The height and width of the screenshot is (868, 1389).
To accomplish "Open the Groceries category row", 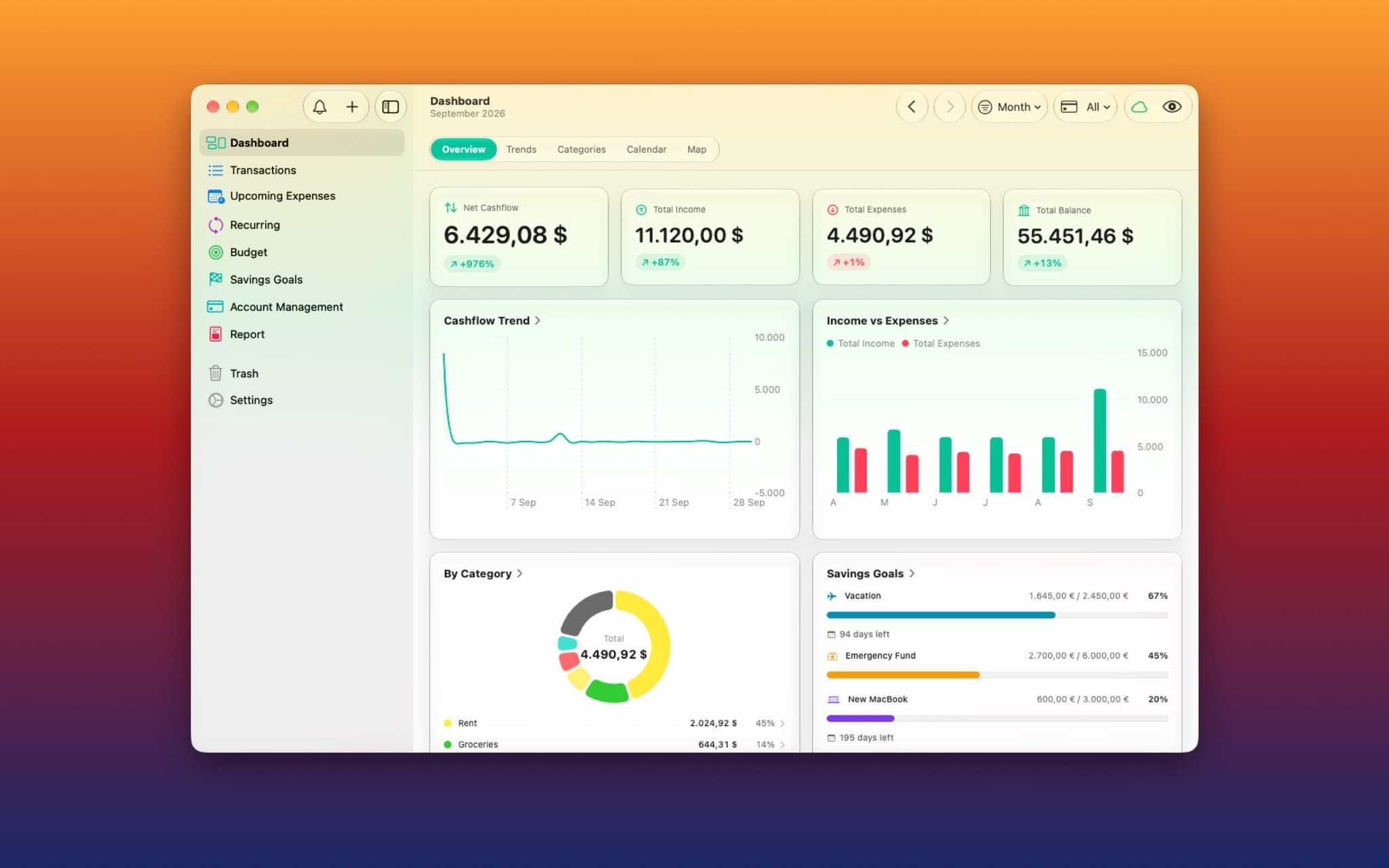I will click(x=614, y=745).
